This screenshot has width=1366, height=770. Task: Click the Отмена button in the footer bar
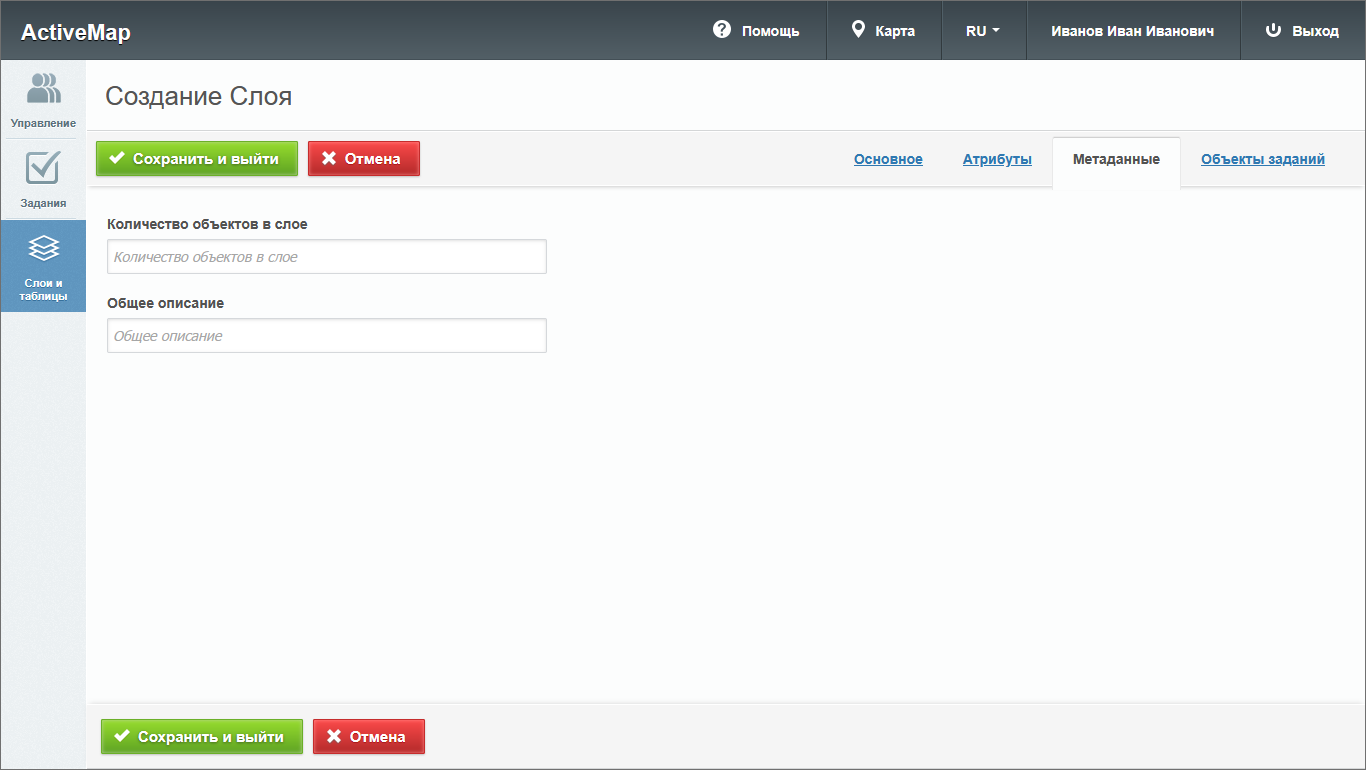pyautogui.click(x=368, y=736)
